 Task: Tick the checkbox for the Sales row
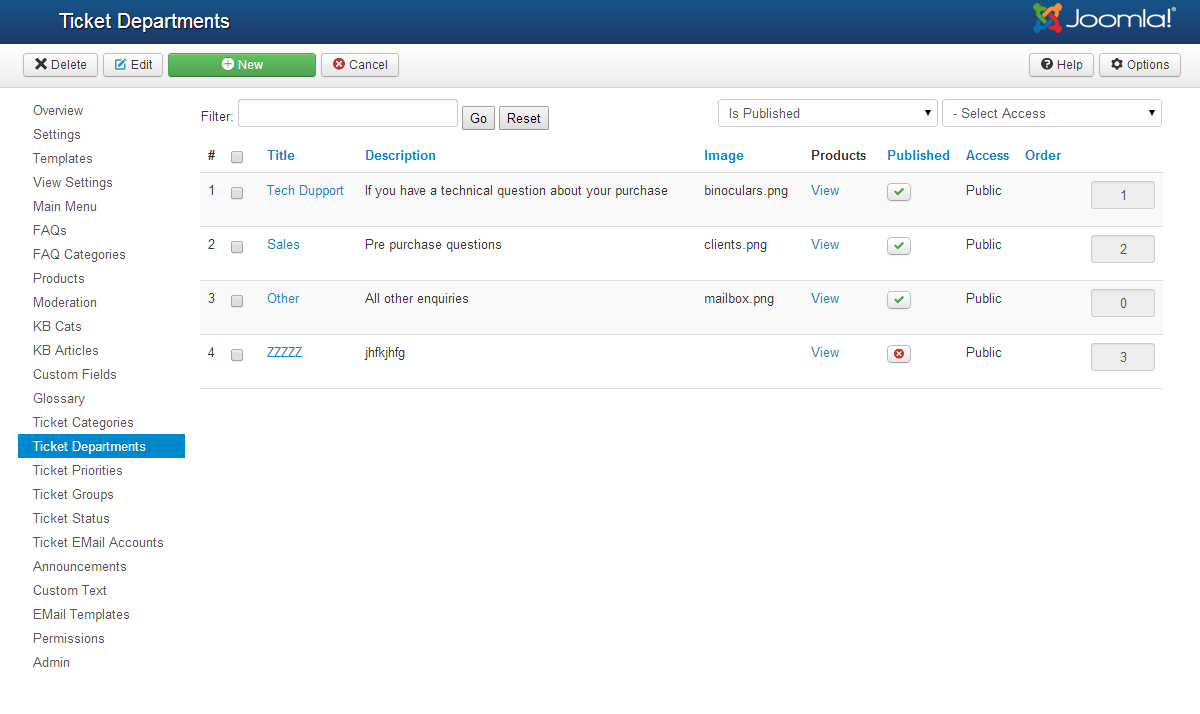click(x=237, y=247)
